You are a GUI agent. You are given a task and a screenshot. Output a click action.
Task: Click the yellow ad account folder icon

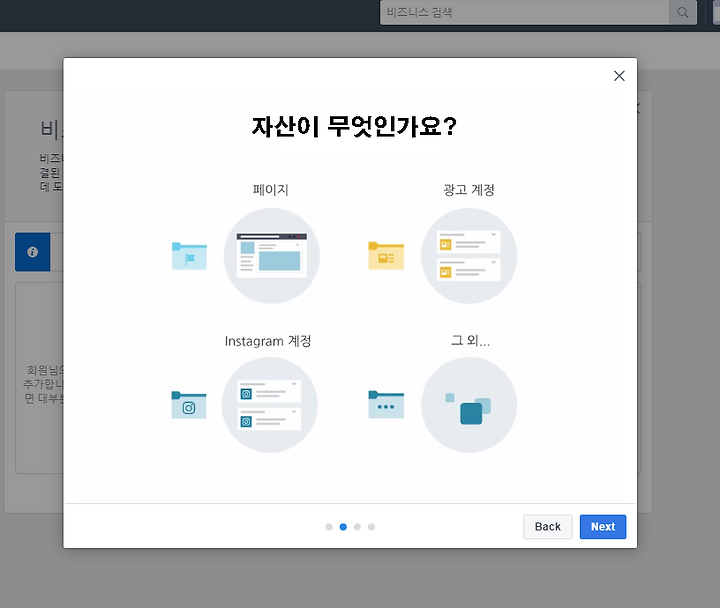click(x=386, y=256)
